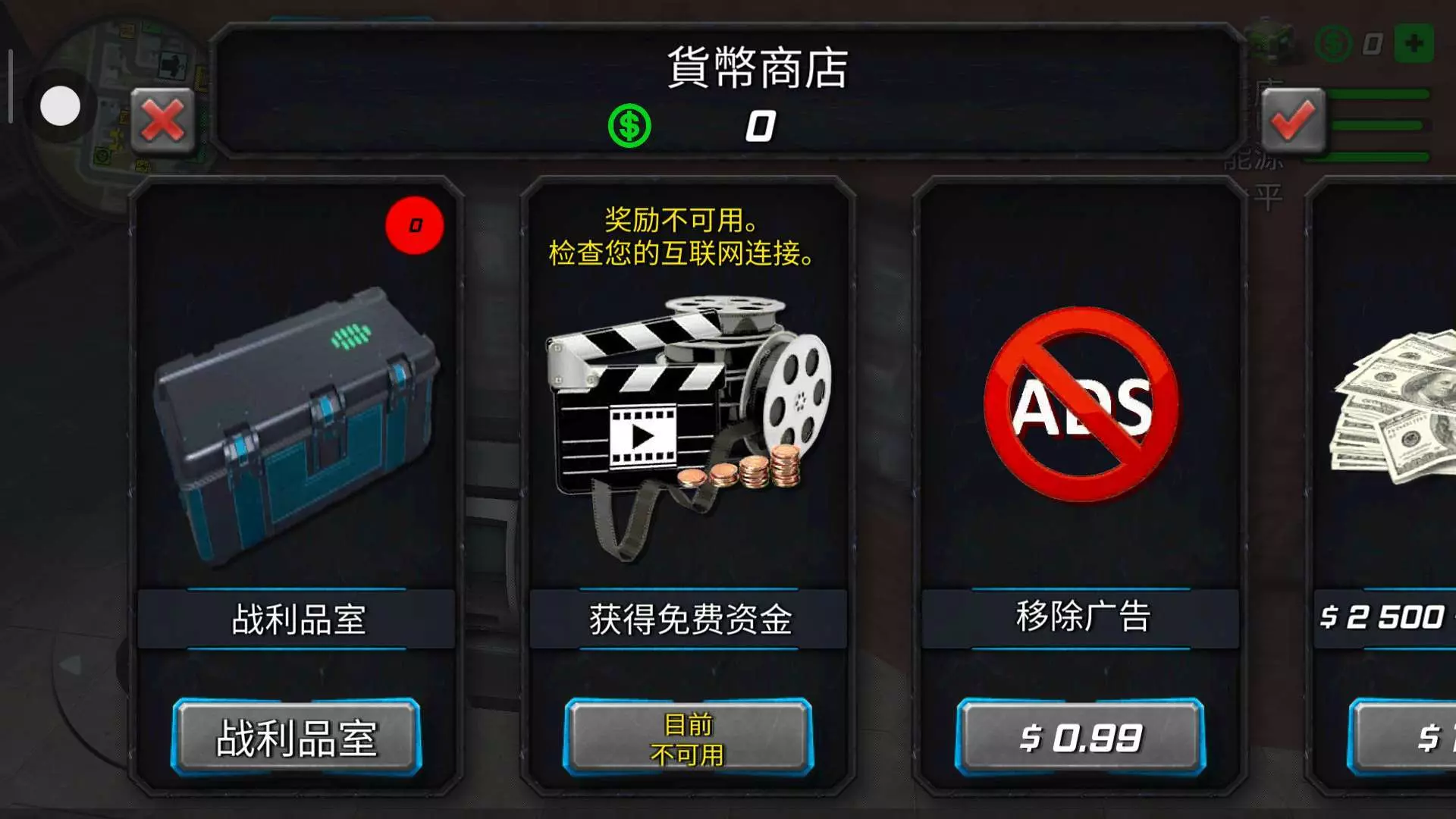Buy ad removal for $0.99
The width and height of the screenshot is (1456, 819).
(x=1081, y=738)
